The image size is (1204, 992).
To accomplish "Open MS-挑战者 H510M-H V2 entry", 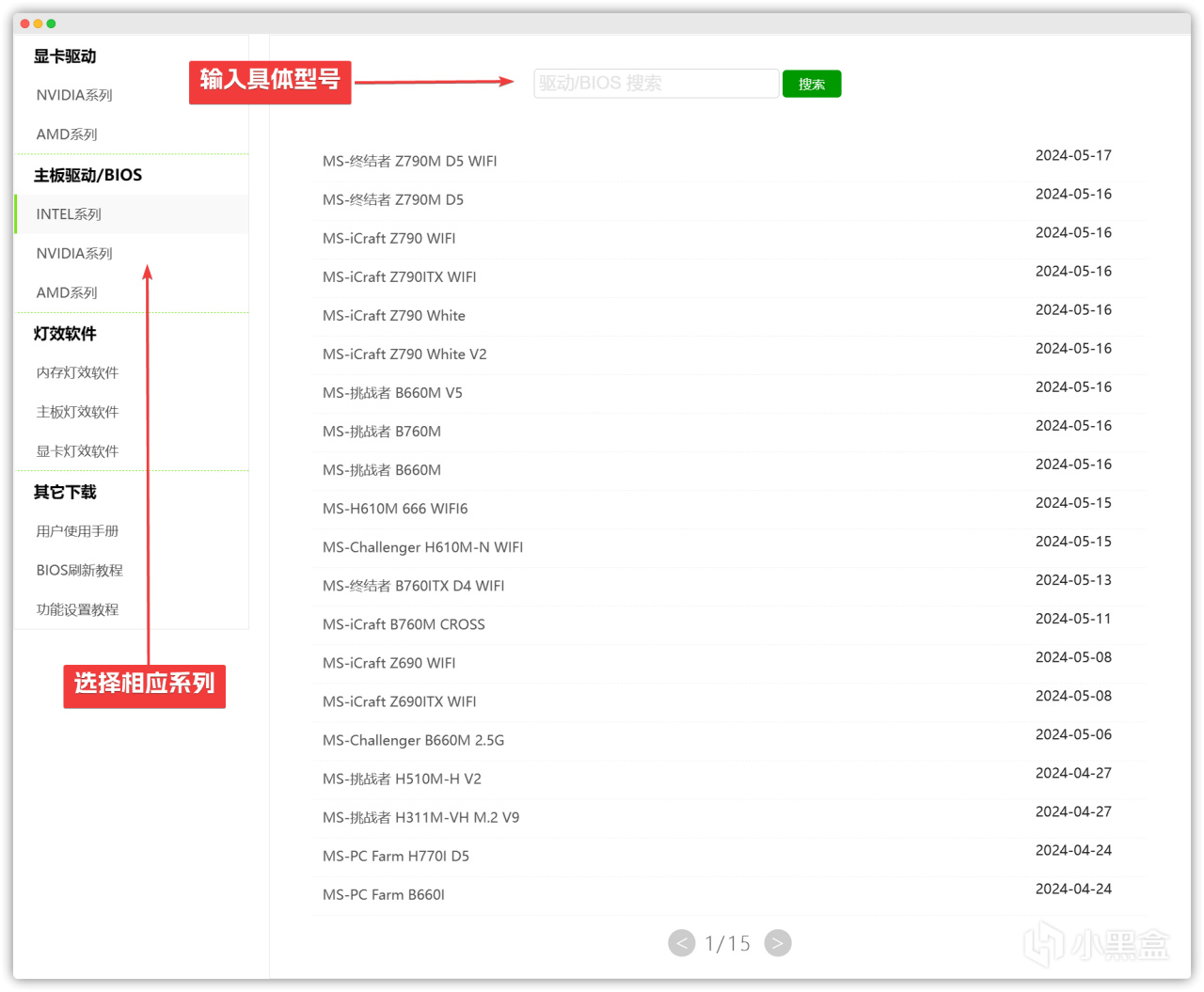I will tap(402, 779).
